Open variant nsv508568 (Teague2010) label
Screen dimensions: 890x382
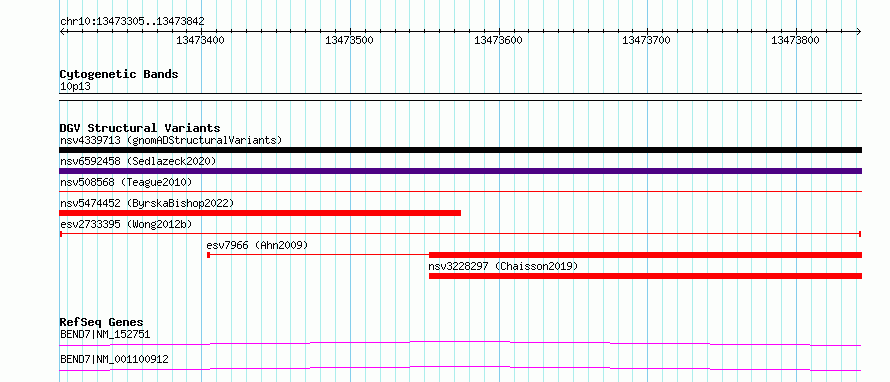(x=126, y=182)
